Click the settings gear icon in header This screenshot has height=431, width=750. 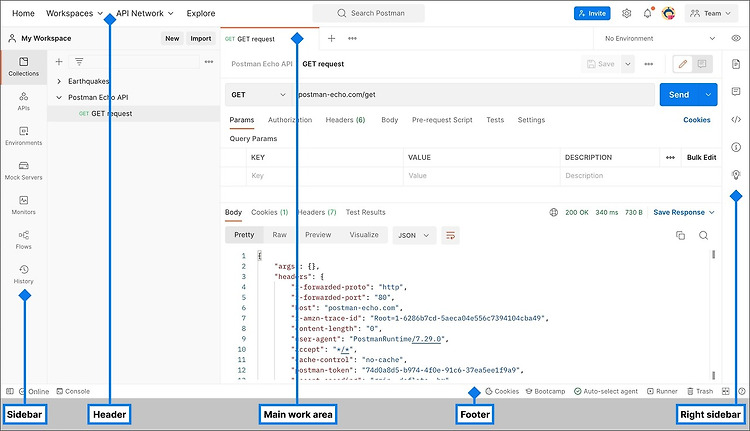[x=627, y=13]
